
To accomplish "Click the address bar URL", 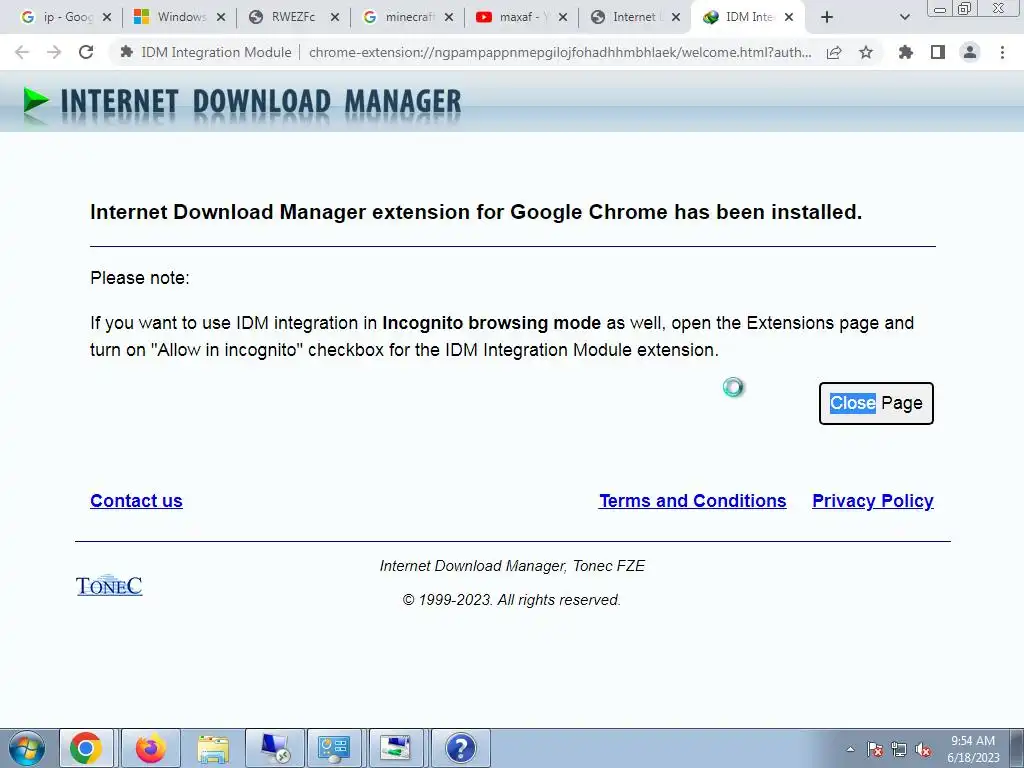I will [x=560, y=52].
